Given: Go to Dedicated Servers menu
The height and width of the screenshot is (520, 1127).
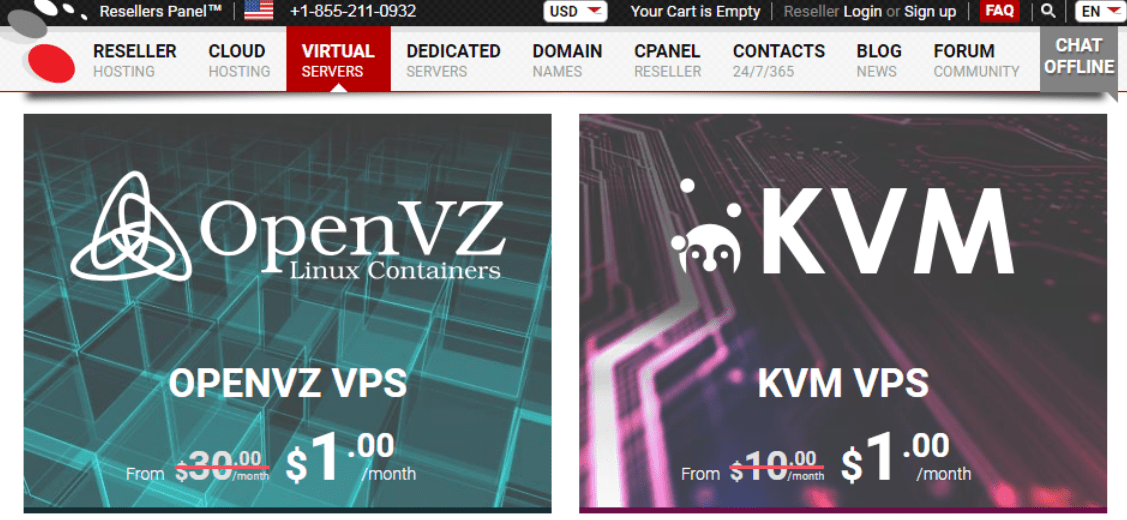Looking at the screenshot, I should pyautogui.click(x=453, y=60).
